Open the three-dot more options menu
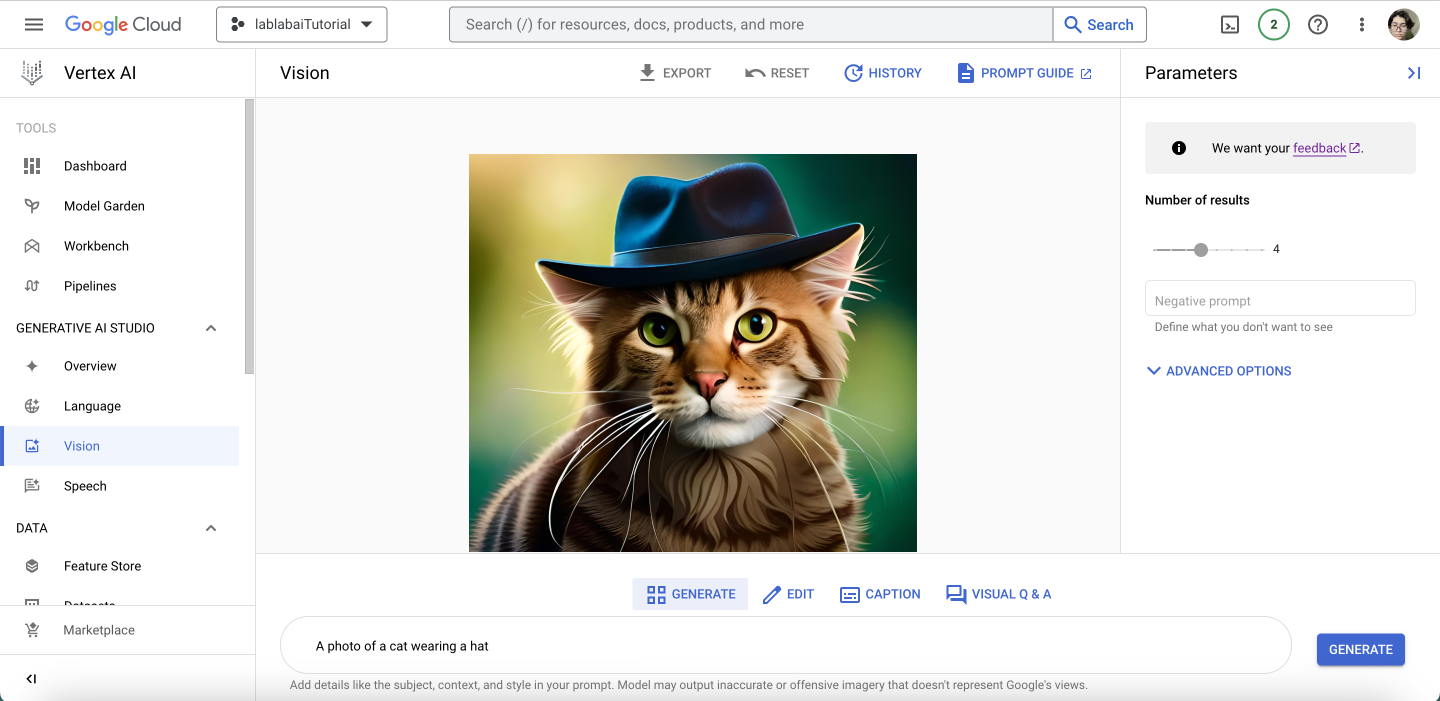1440x701 pixels. click(1361, 25)
